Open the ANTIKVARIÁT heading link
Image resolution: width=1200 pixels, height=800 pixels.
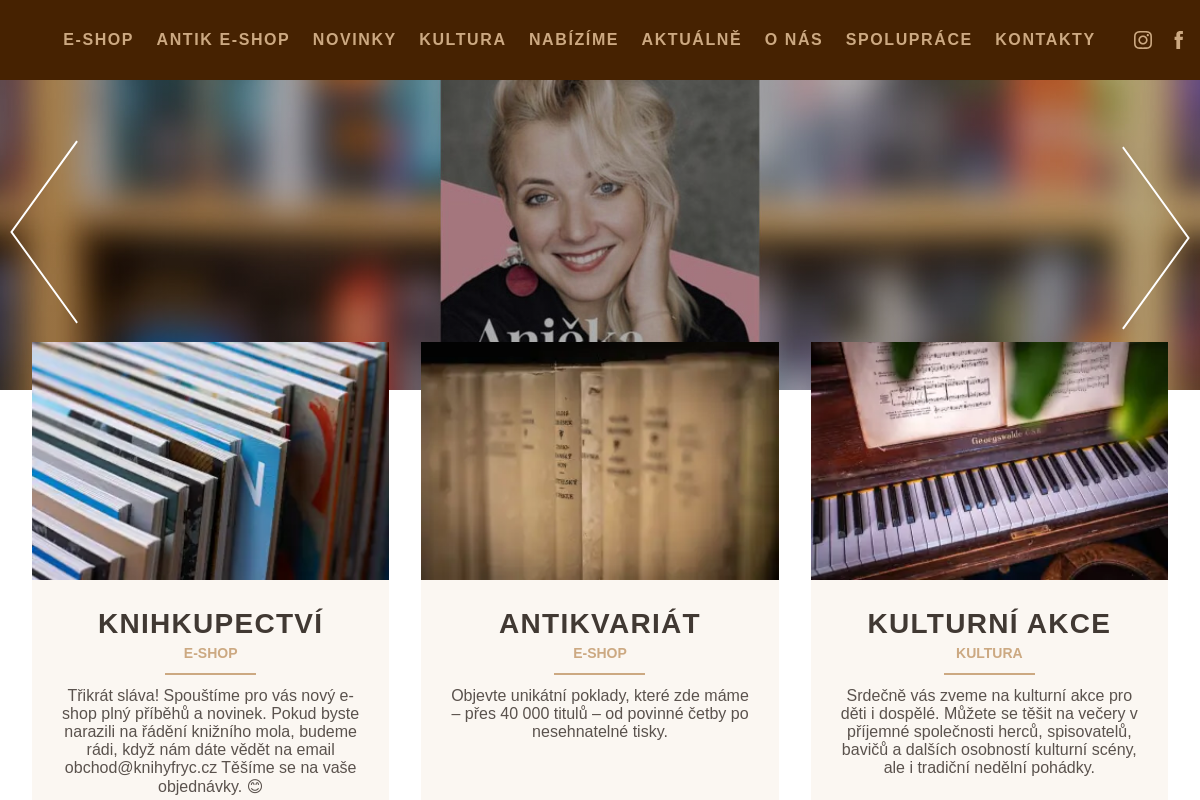[x=600, y=623]
